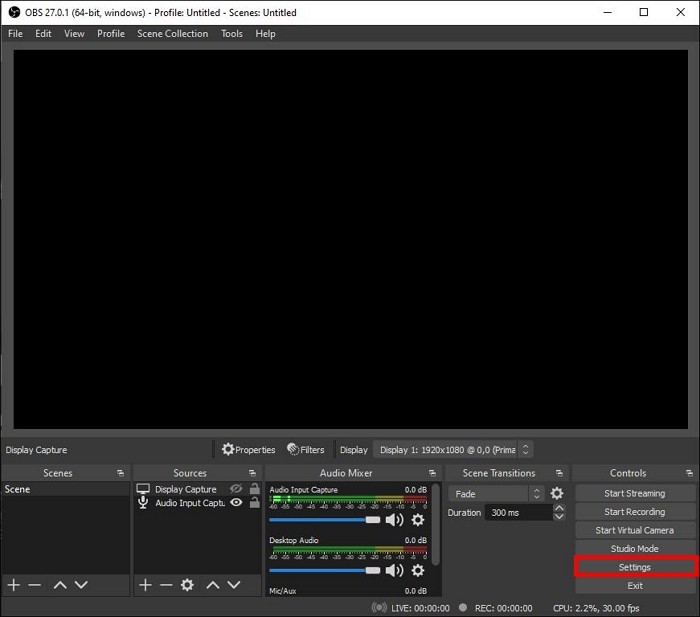Click the REC status dot icon
Screen dimensions: 700x617
tap(463, 607)
